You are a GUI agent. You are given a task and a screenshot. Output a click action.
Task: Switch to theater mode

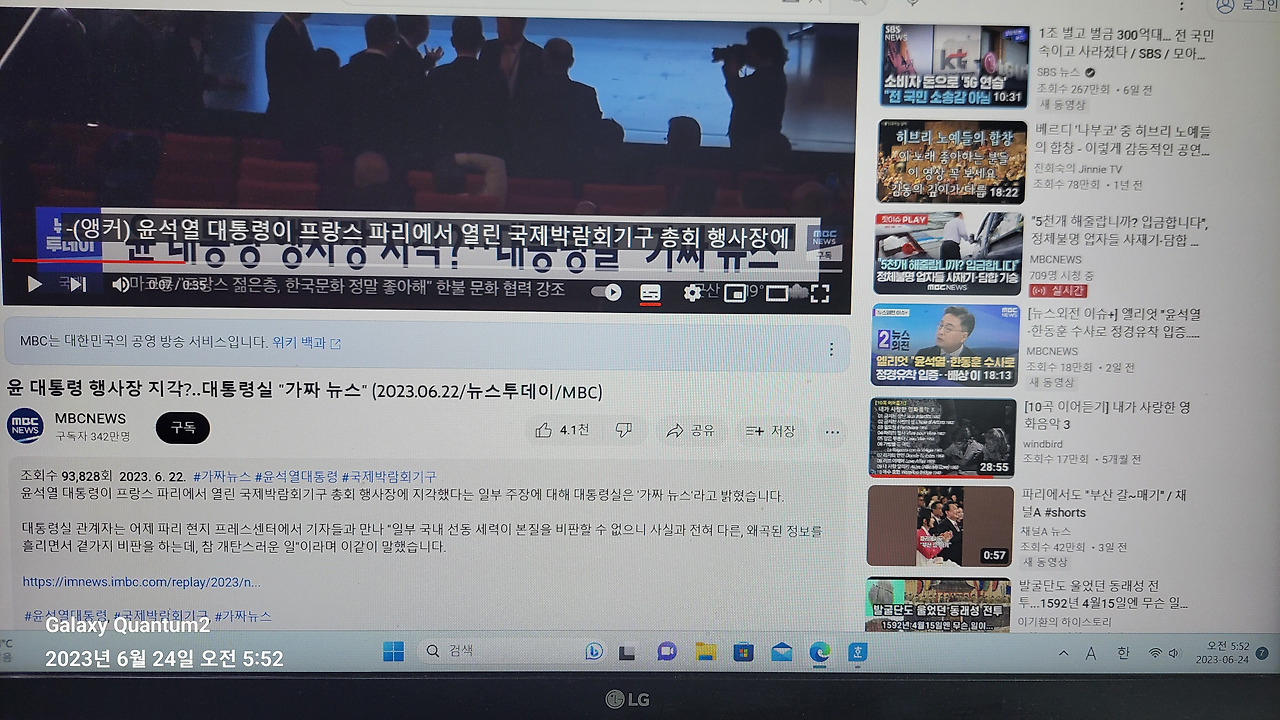(x=777, y=293)
